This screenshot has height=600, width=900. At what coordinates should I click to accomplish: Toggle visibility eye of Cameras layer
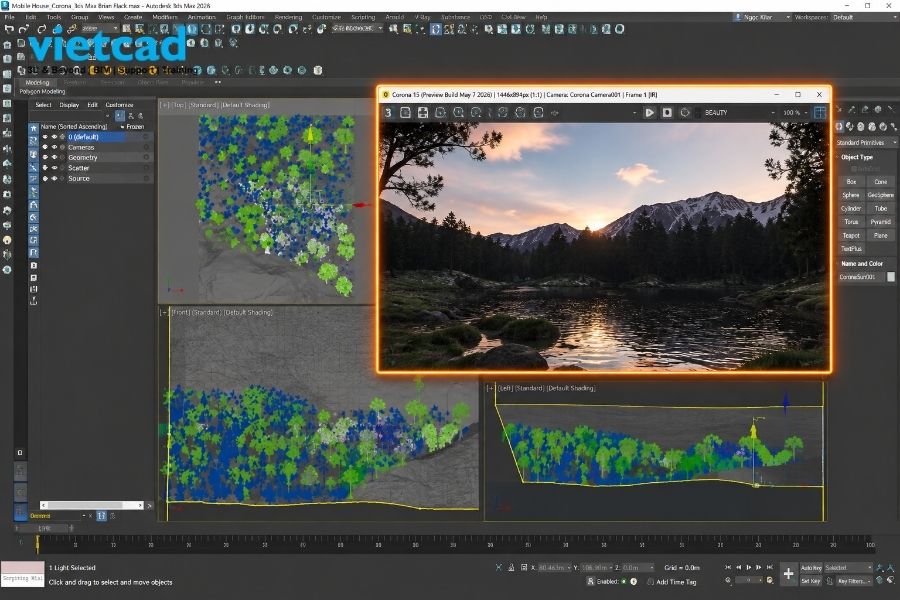(54, 147)
